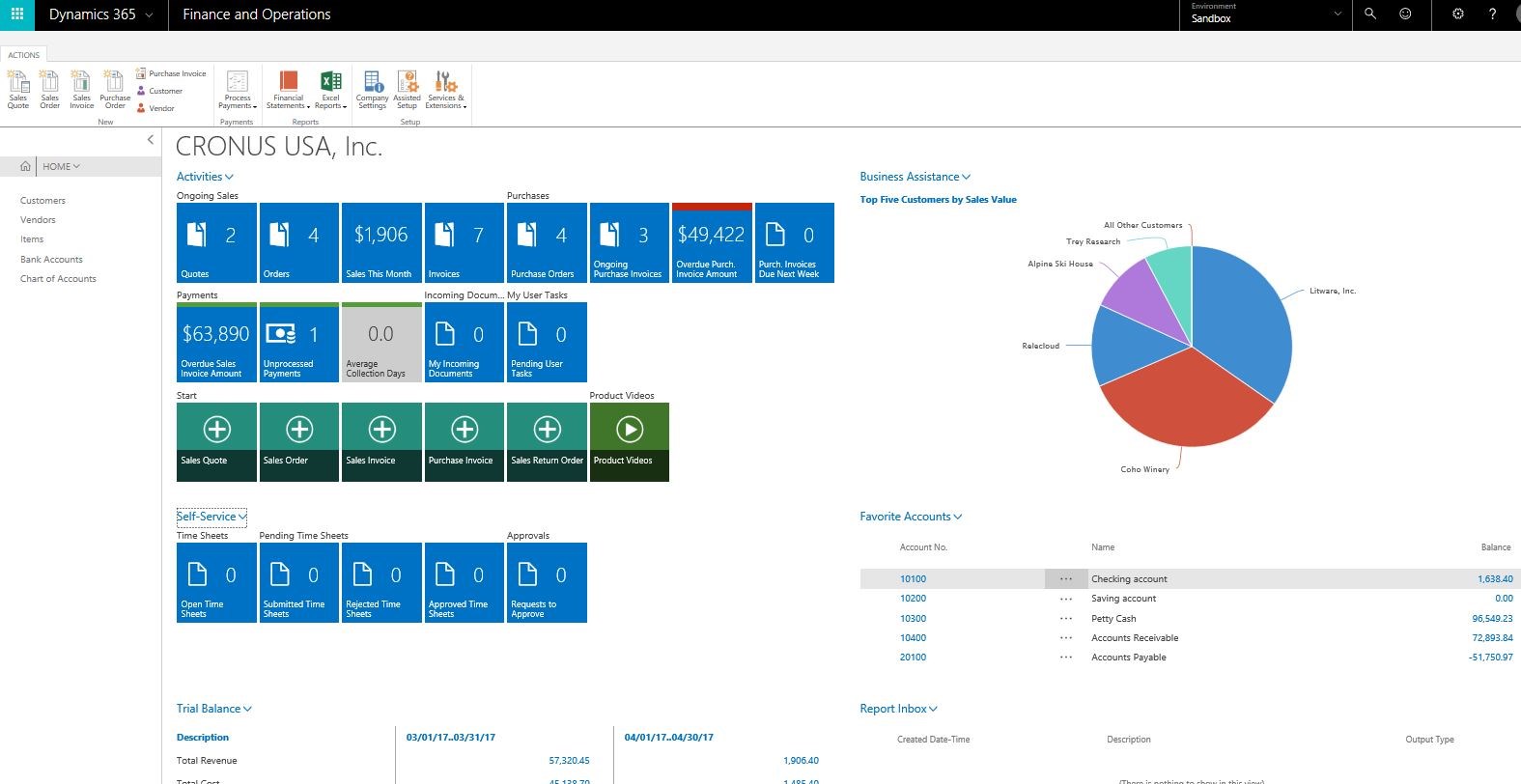Open row actions for Petty Cash
Image resolution: width=1521 pixels, height=784 pixels.
[x=1066, y=619]
